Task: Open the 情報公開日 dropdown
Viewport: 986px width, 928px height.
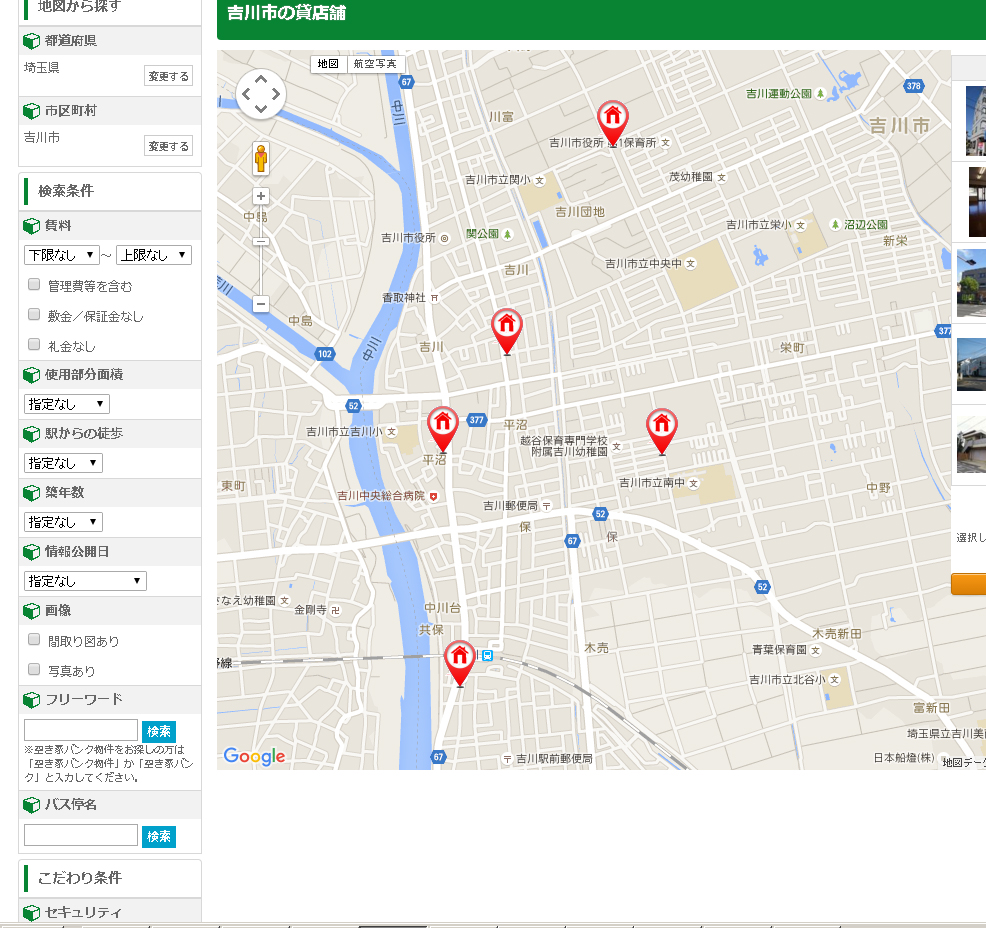Action: tap(85, 581)
